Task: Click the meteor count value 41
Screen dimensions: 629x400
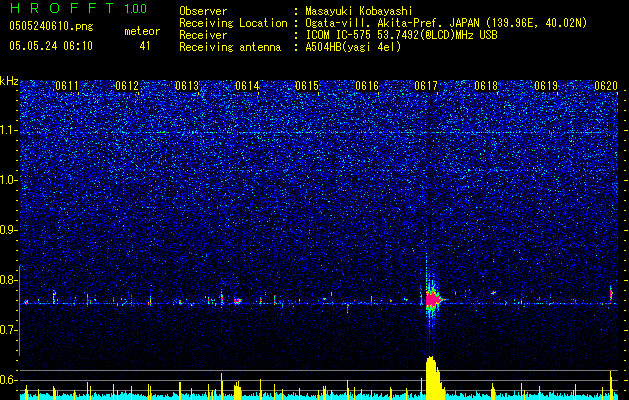Action: pyautogui.click(x=145, y=46)
